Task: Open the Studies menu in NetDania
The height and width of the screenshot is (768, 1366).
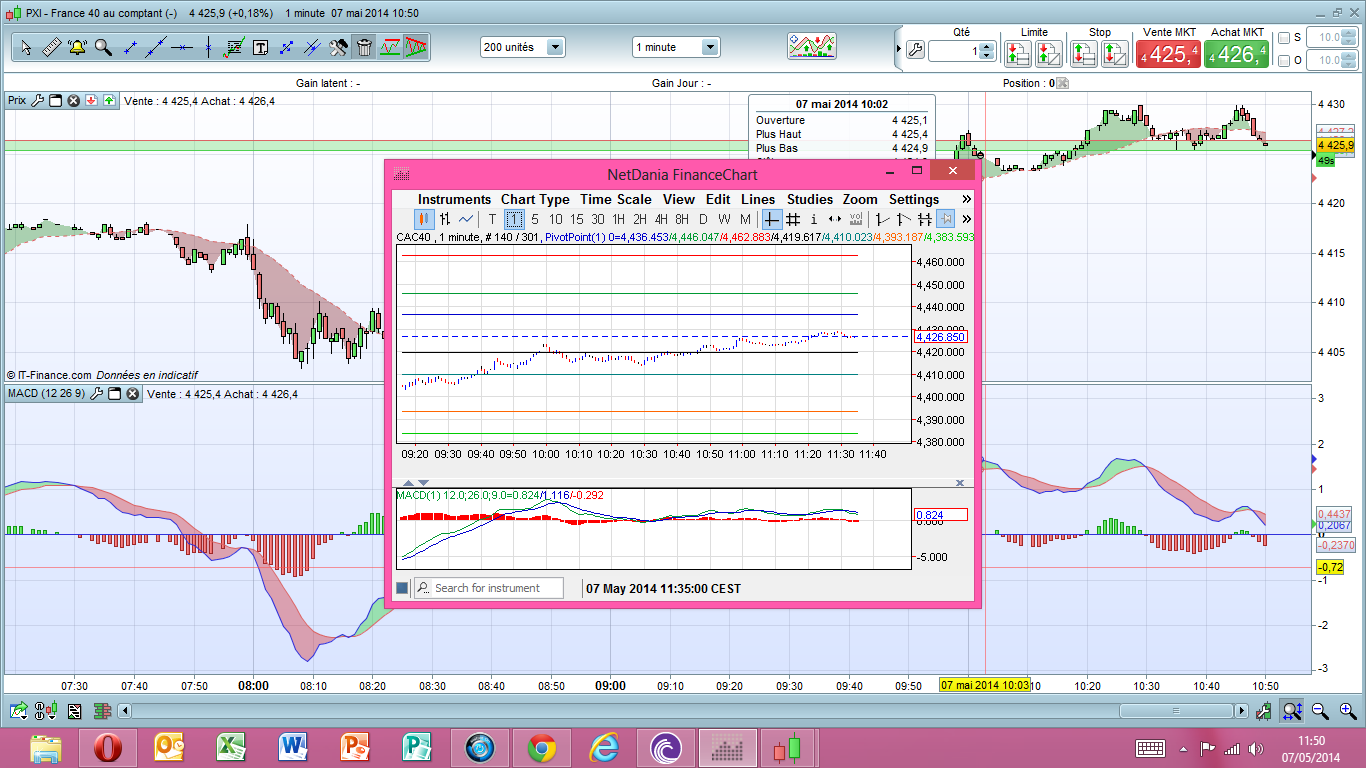Action: tap(809, 199)
